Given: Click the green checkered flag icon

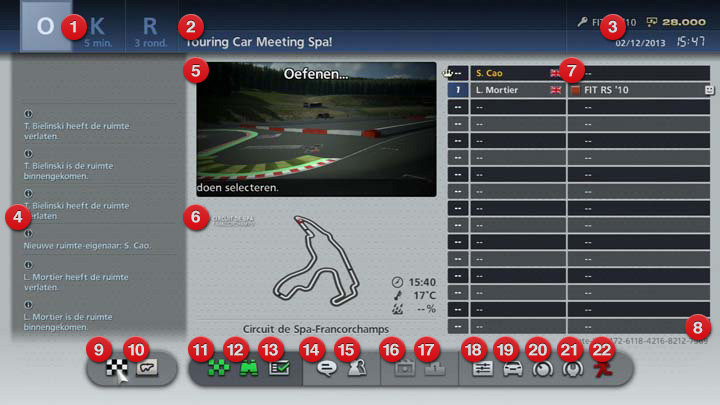Looking at the screenshot, I should pos(217,367).
